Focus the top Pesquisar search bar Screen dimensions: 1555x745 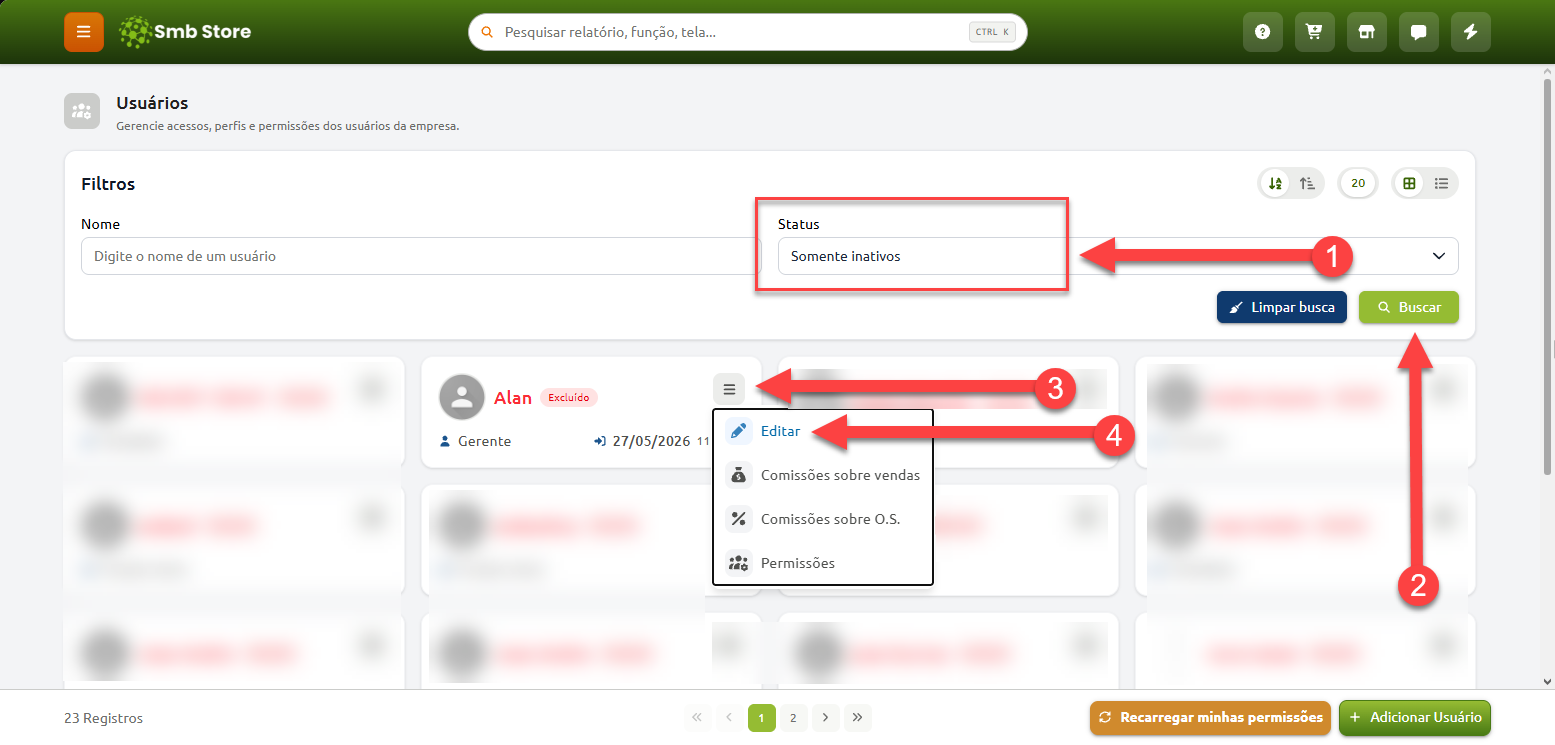pos(747,32)
